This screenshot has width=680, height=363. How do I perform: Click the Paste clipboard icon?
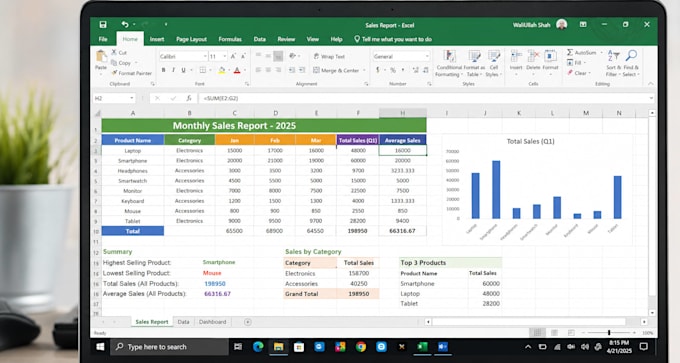pyautogui.click(x=101, y=56)
